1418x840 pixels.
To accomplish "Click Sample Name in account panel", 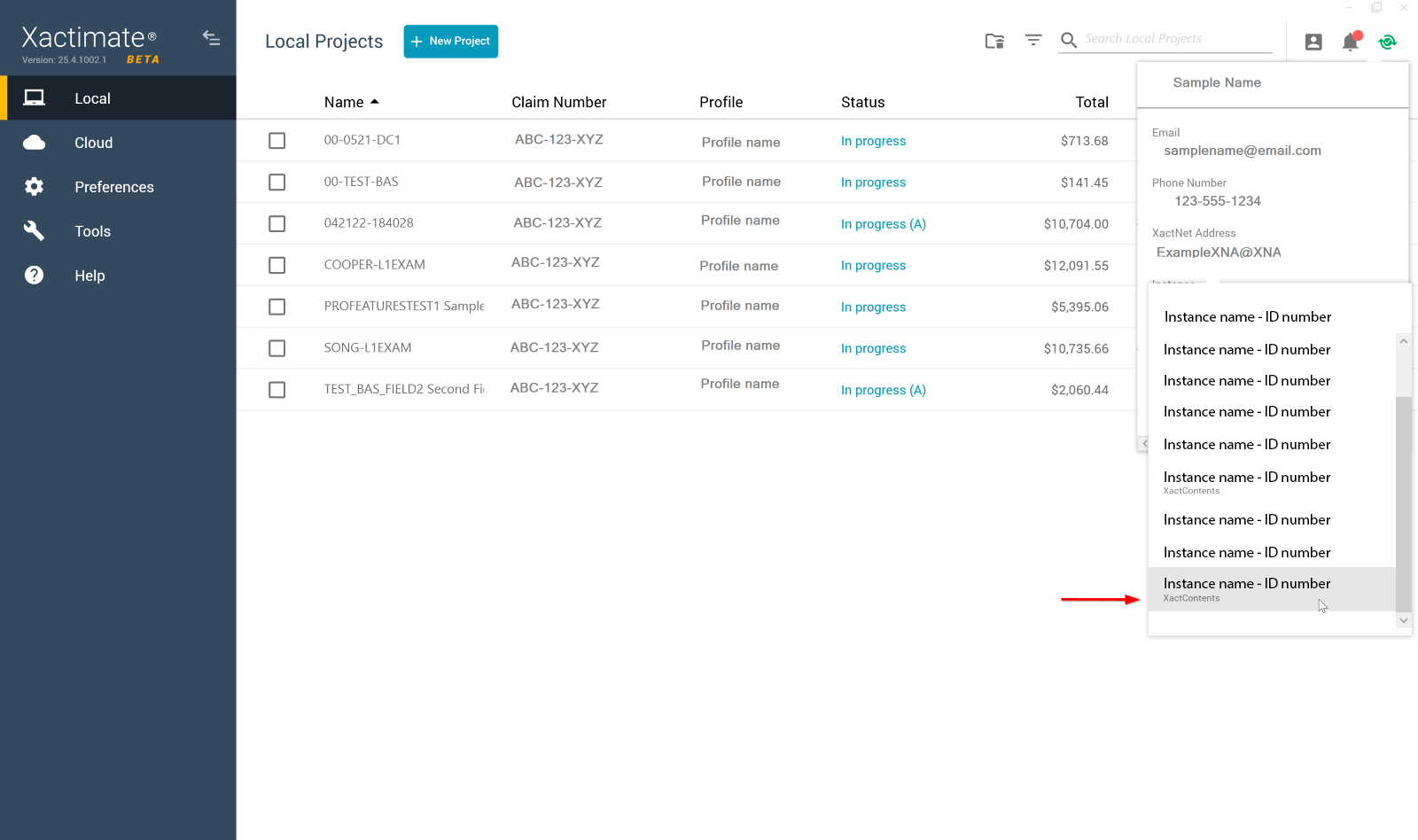I will pos(1217,82).
